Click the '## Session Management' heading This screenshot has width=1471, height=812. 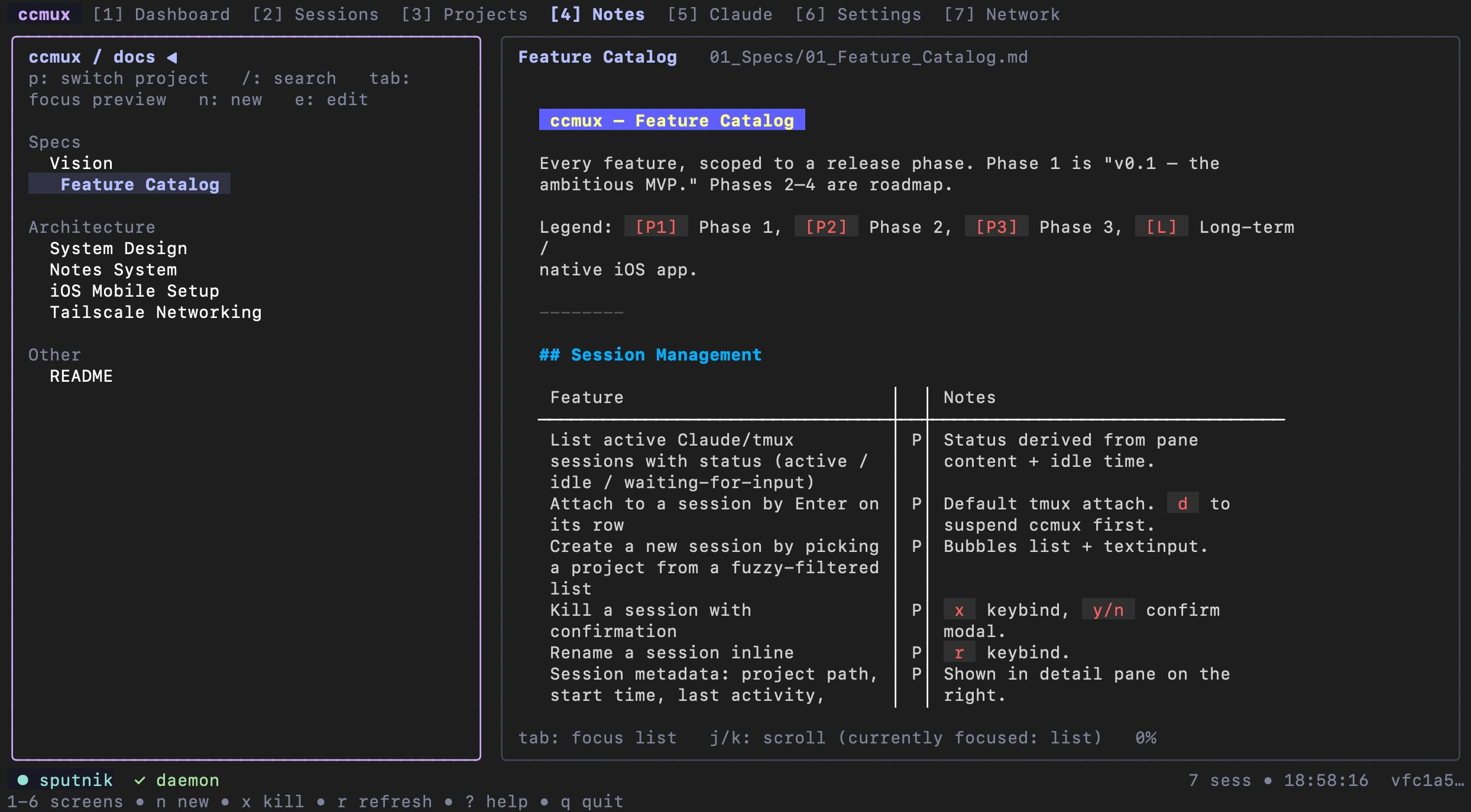point(650,355)
